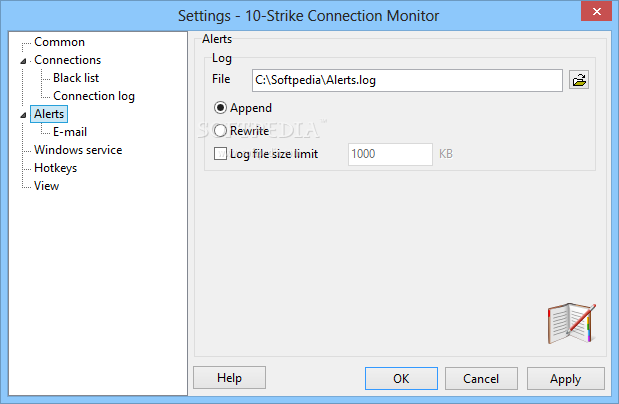Click the Cancel button
The height and width of the screenshot is (404, 619).
tap(481, 379)
